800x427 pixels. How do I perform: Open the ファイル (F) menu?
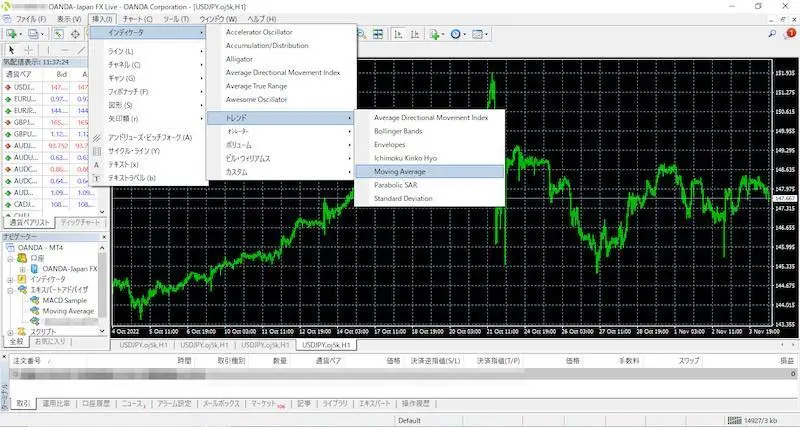coord(31,19)
